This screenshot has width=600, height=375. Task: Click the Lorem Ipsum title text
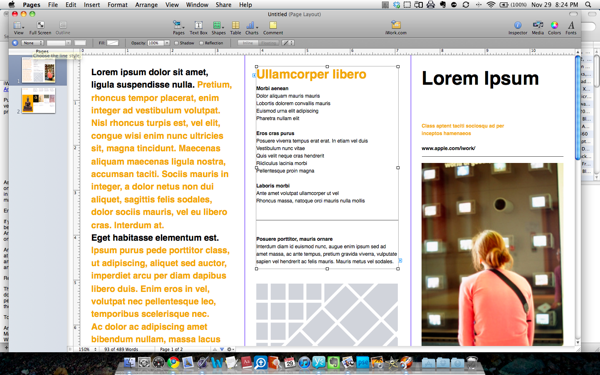[480, 78]
